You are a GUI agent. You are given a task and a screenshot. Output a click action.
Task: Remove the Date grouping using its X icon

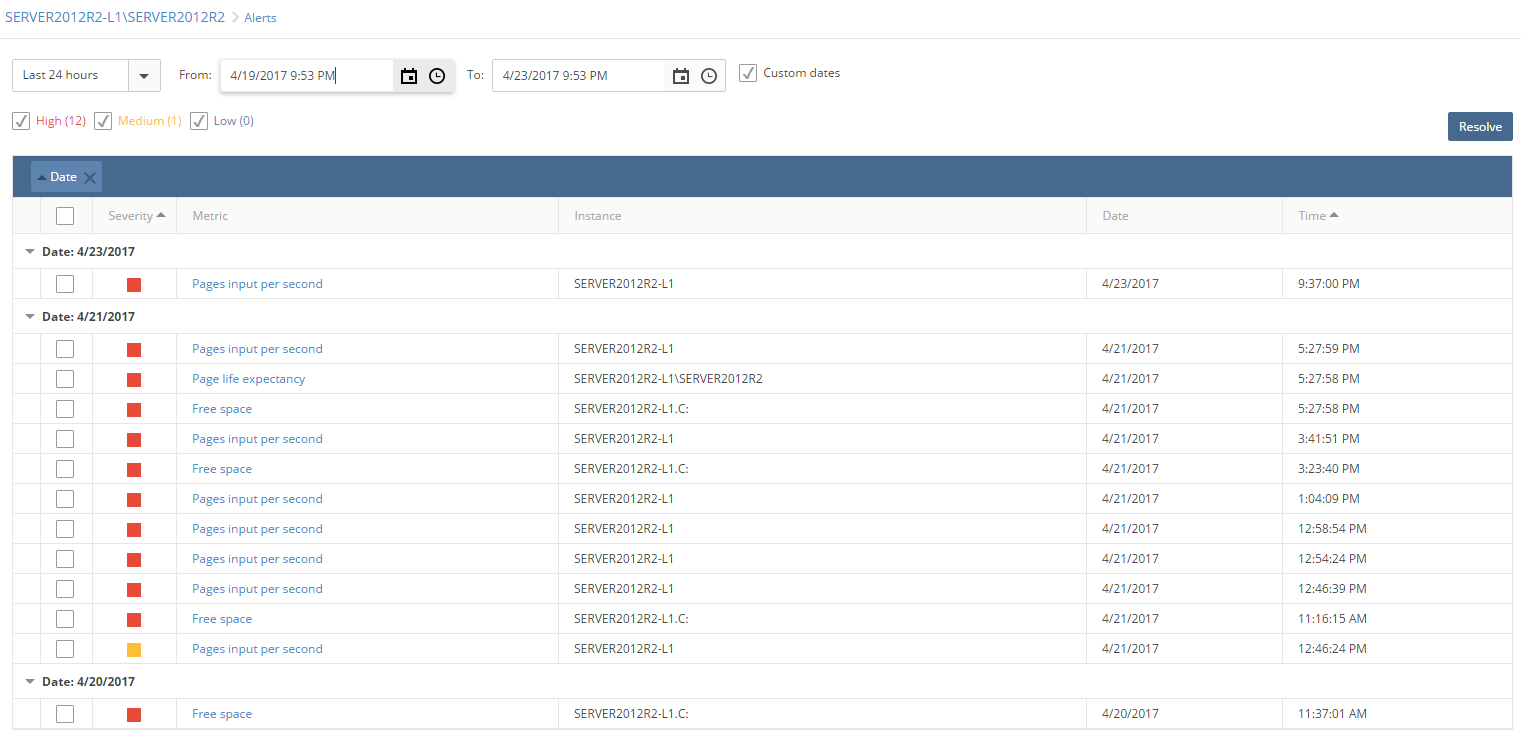[90, 176]
